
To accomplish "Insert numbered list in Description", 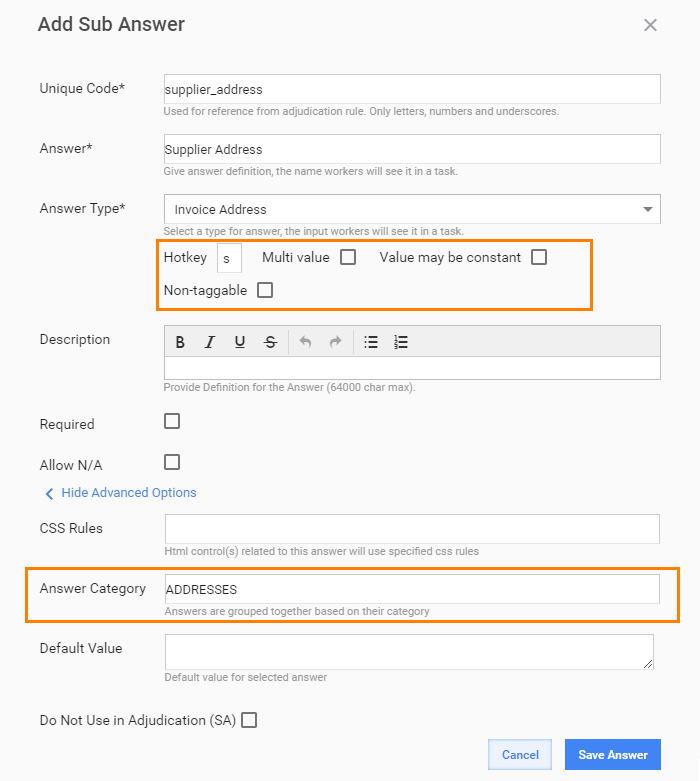I will pos(401,342).
